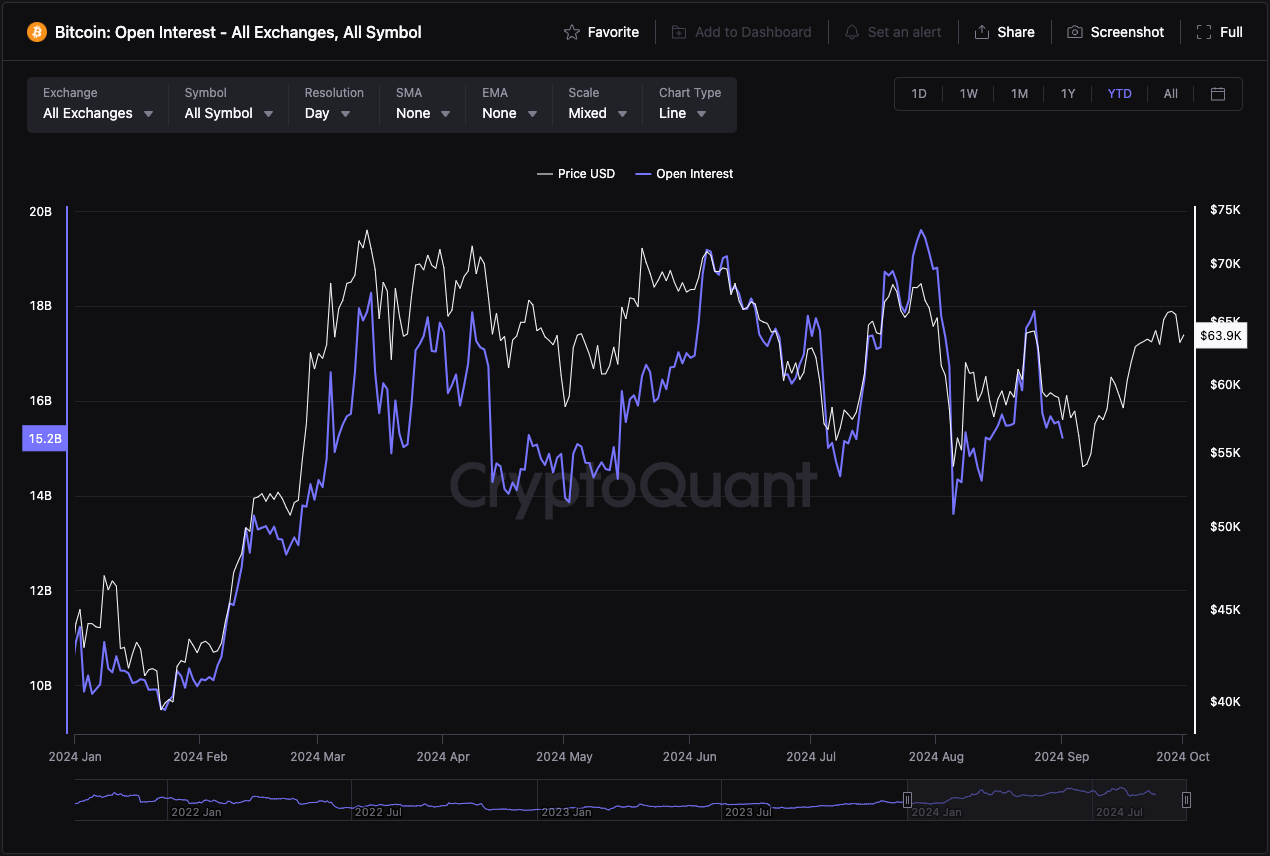
Task: Click Set an alert text
Action: pyautogui.click(x=905, y=32)
